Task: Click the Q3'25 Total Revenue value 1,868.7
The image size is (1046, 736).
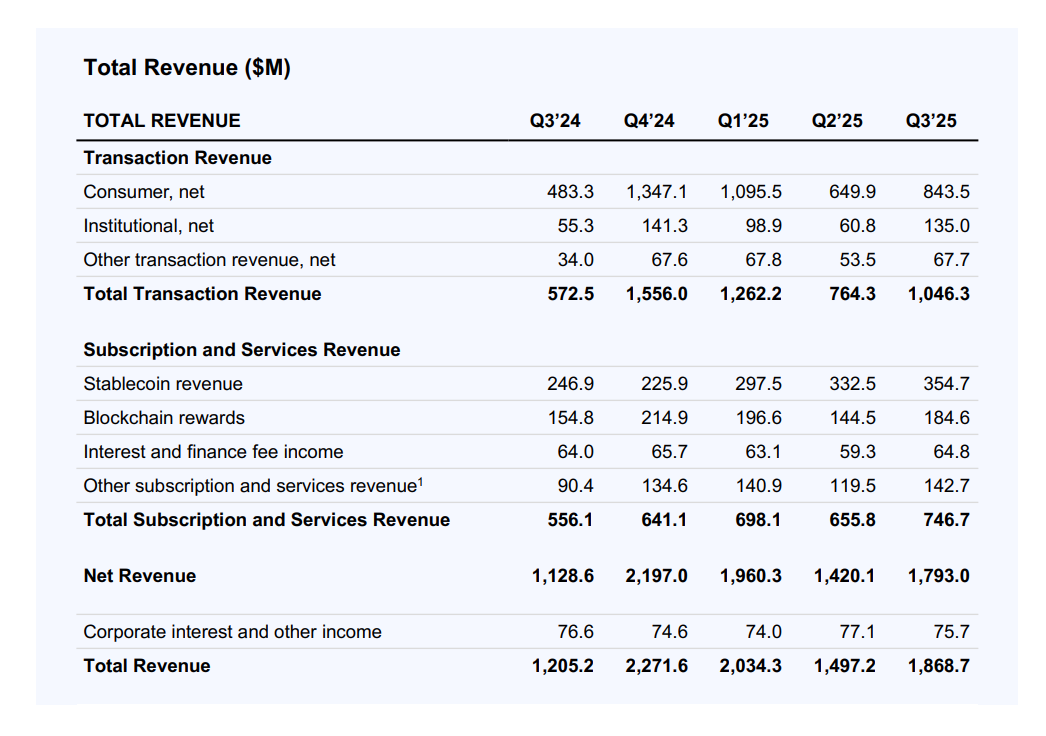Action: pyautogui.click(x=939, y=667)
